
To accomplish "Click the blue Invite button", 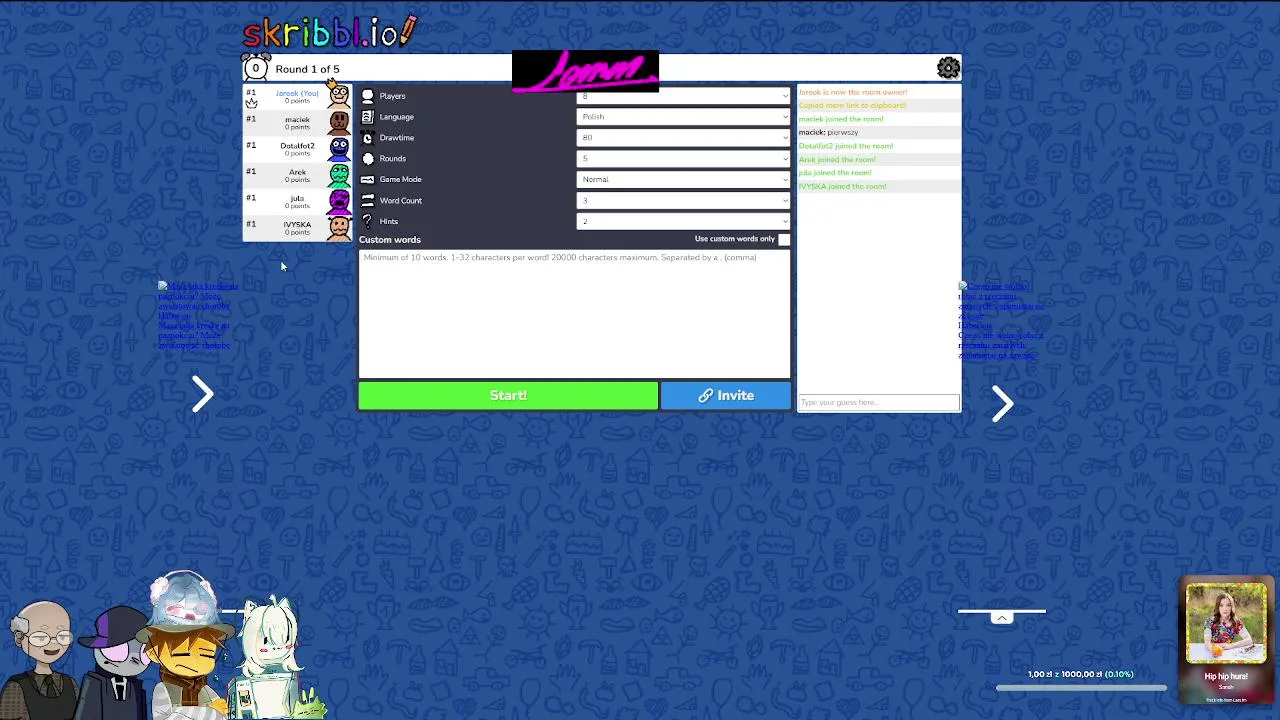I will [x=726, y=395].
